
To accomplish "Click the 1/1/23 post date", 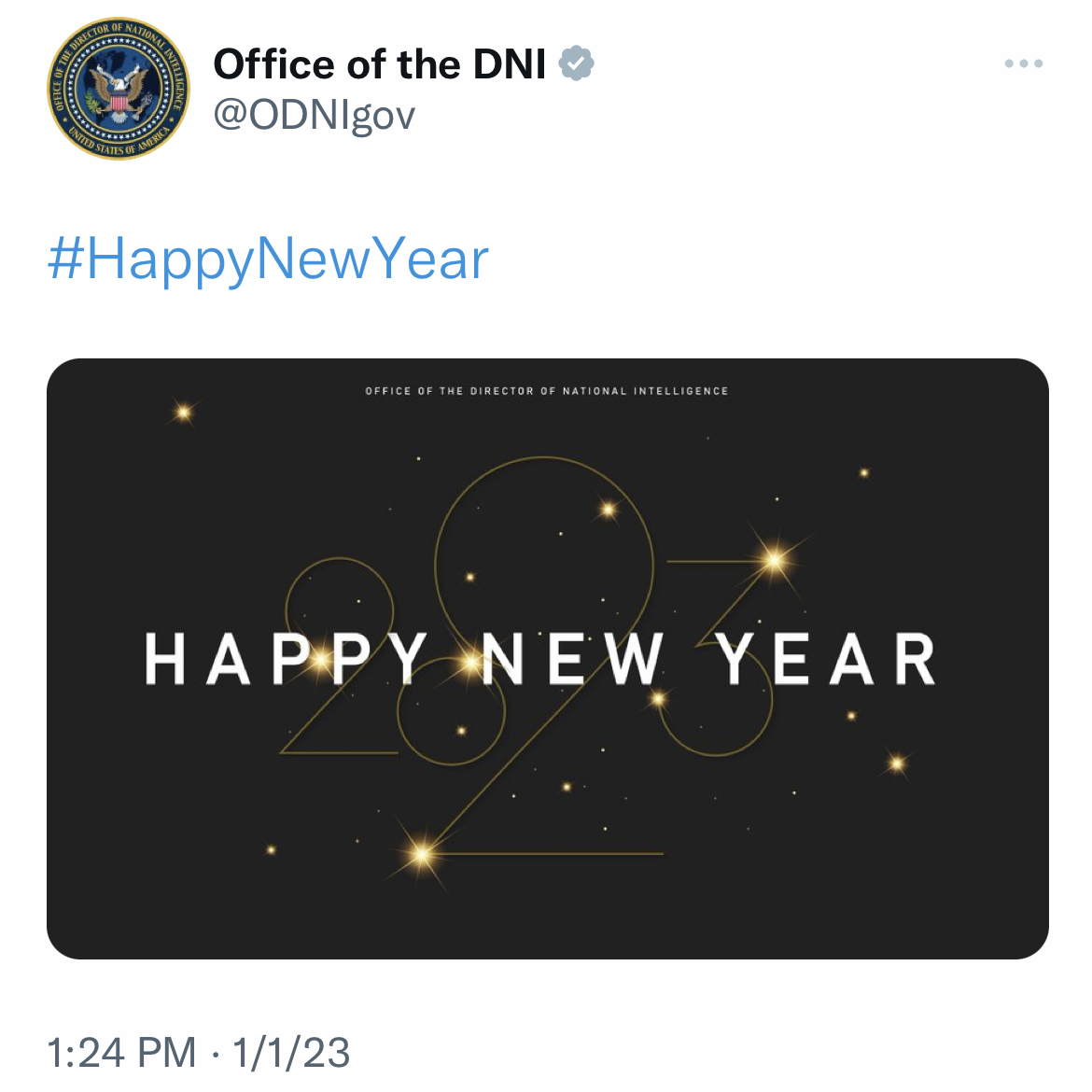I will pos(291,1053).
